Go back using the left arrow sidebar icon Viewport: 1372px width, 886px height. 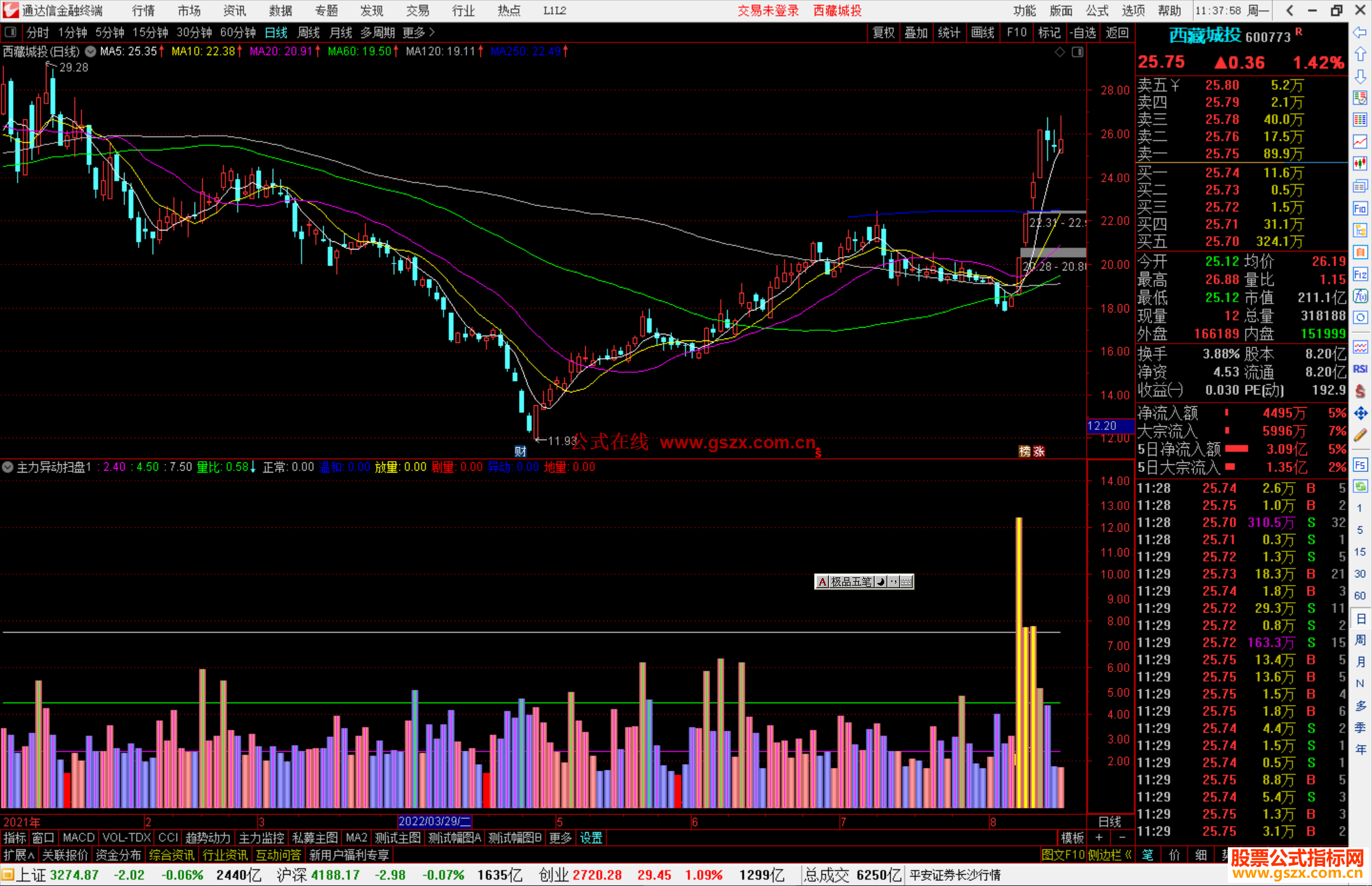[x=1360, y=32]
